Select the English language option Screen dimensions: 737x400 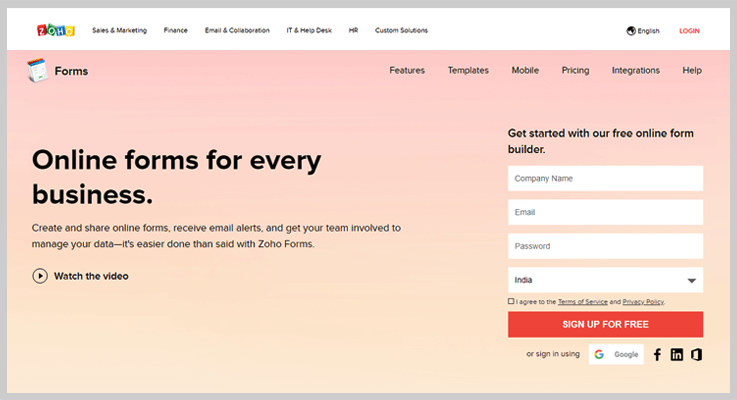[648, 31]
